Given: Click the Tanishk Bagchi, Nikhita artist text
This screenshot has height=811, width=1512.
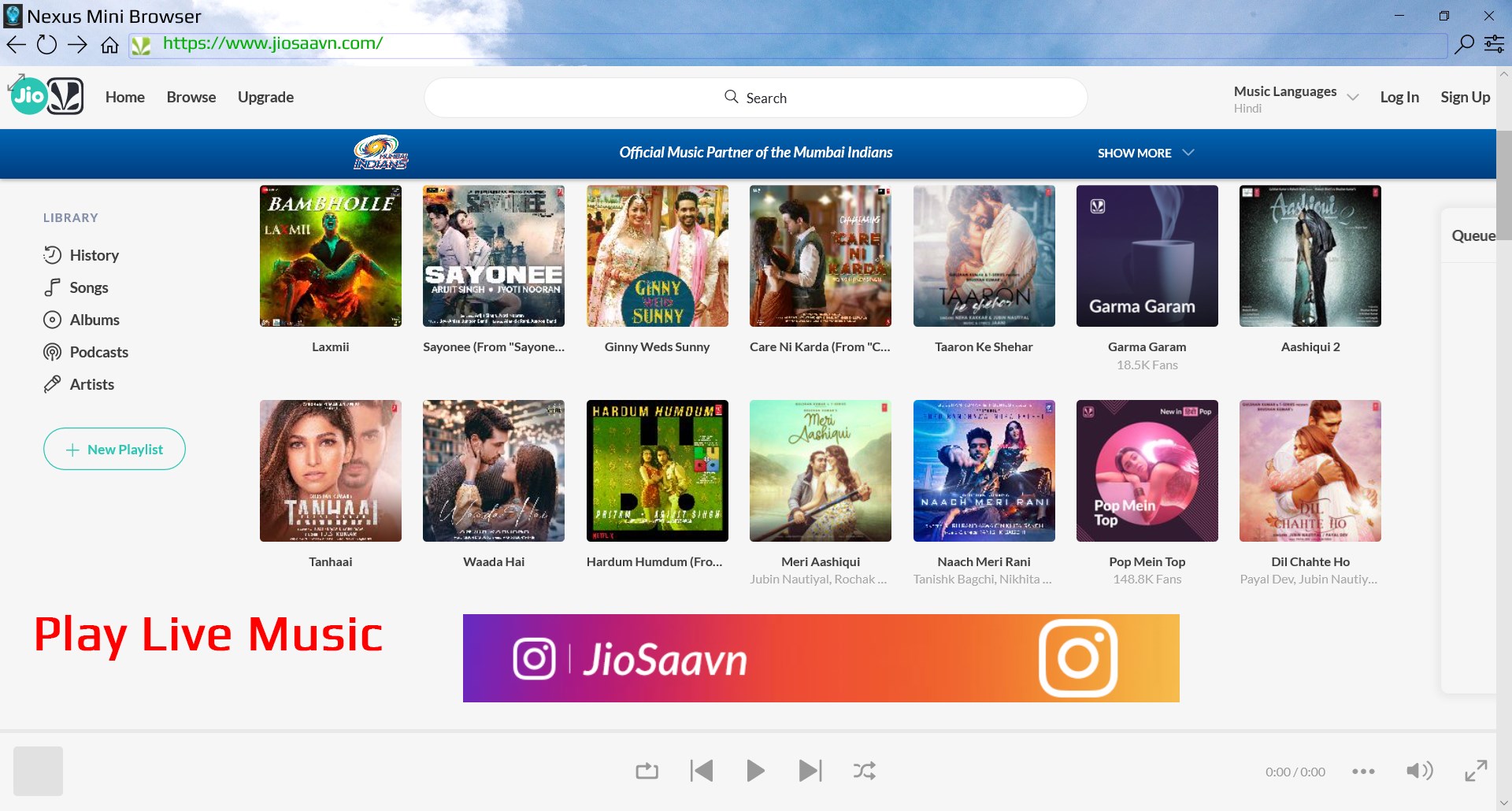Looking at the screenshot, I should click(983, 580).
